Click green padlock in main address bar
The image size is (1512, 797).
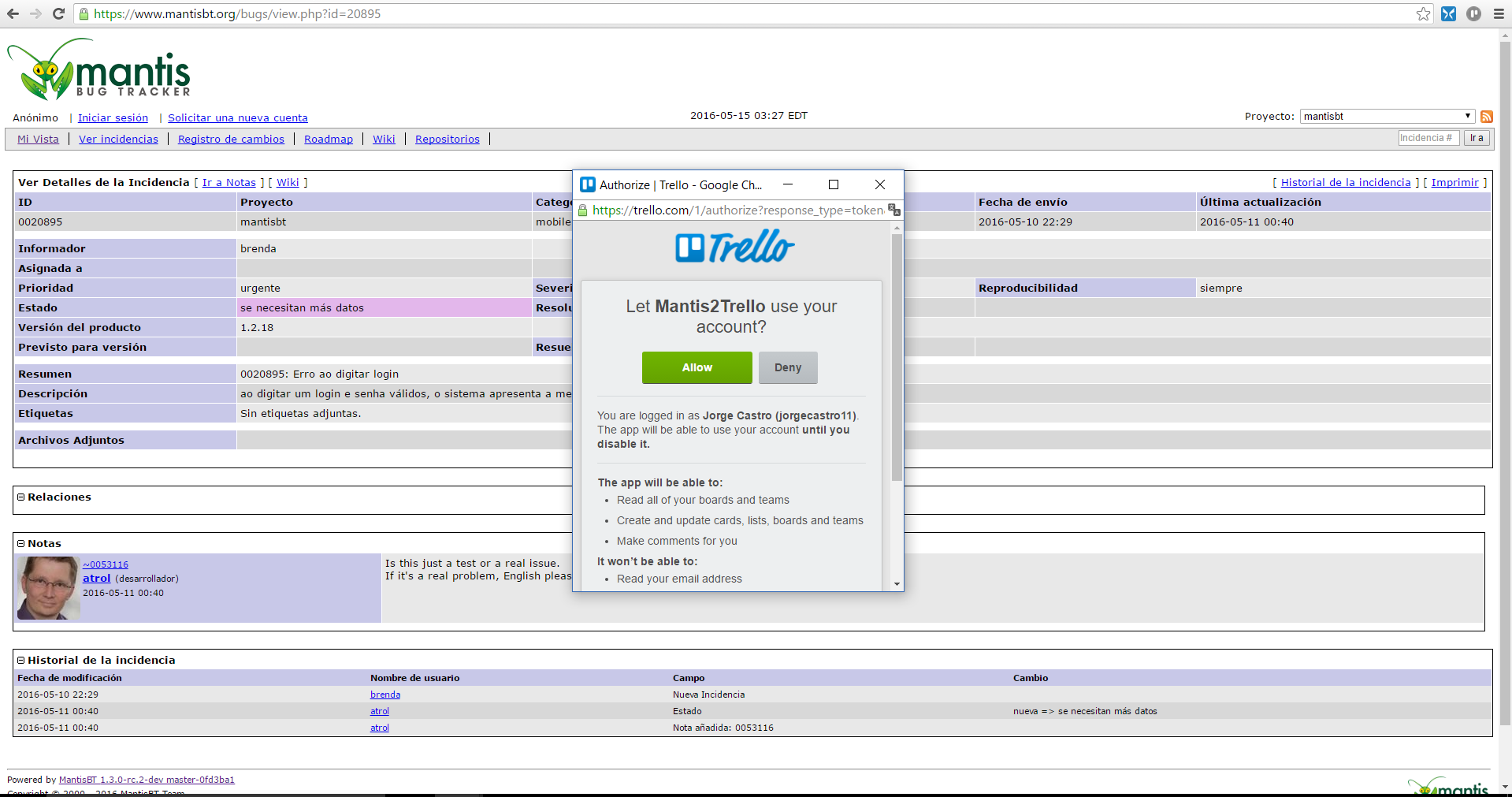click(x=84, y=13)
